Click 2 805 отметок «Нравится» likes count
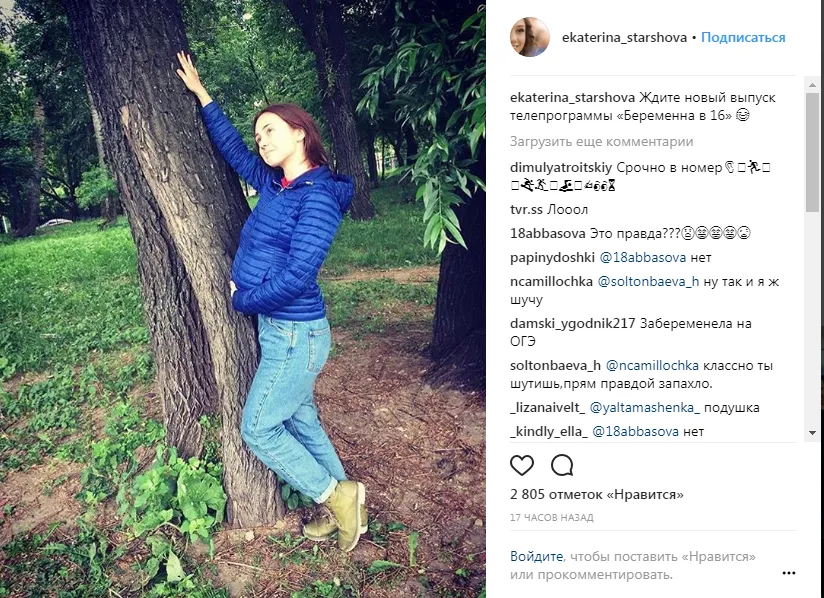This screenshot has height=598, width=824. pyautogui.click(x=597, y=494)
